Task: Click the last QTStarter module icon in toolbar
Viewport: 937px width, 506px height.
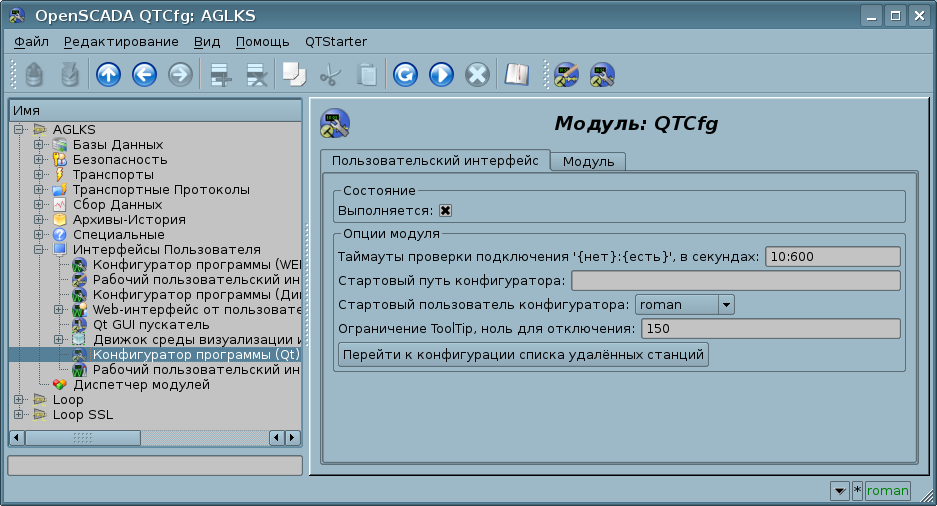Action: pyautogui.click(x=602, y=74)
